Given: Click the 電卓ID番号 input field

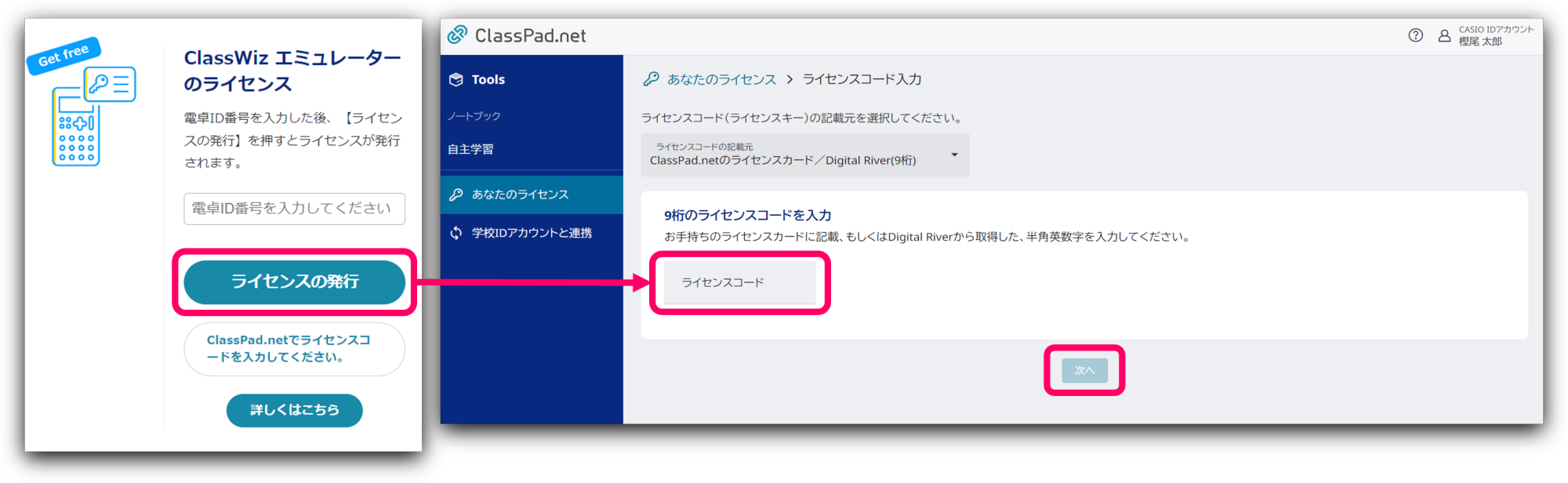Looking at the screenshot, I should coord(294,209).
